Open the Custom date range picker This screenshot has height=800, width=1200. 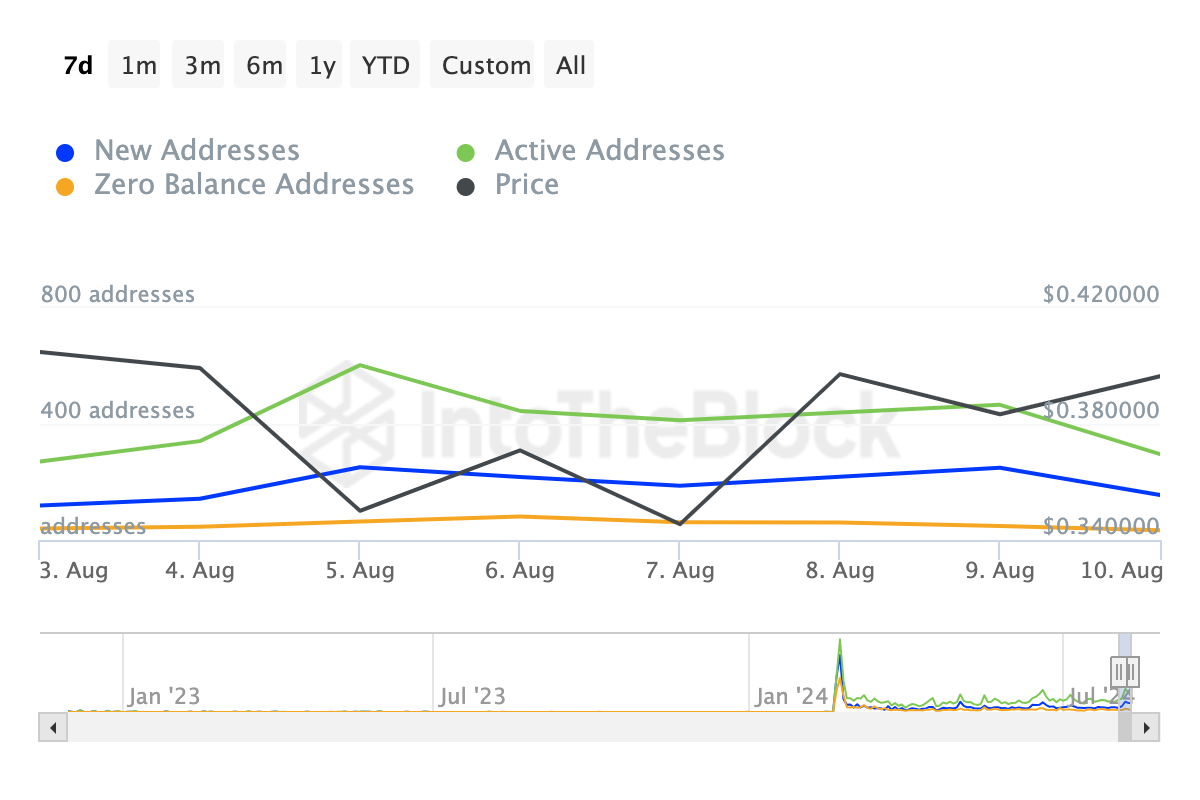click(x=486, y=65)
